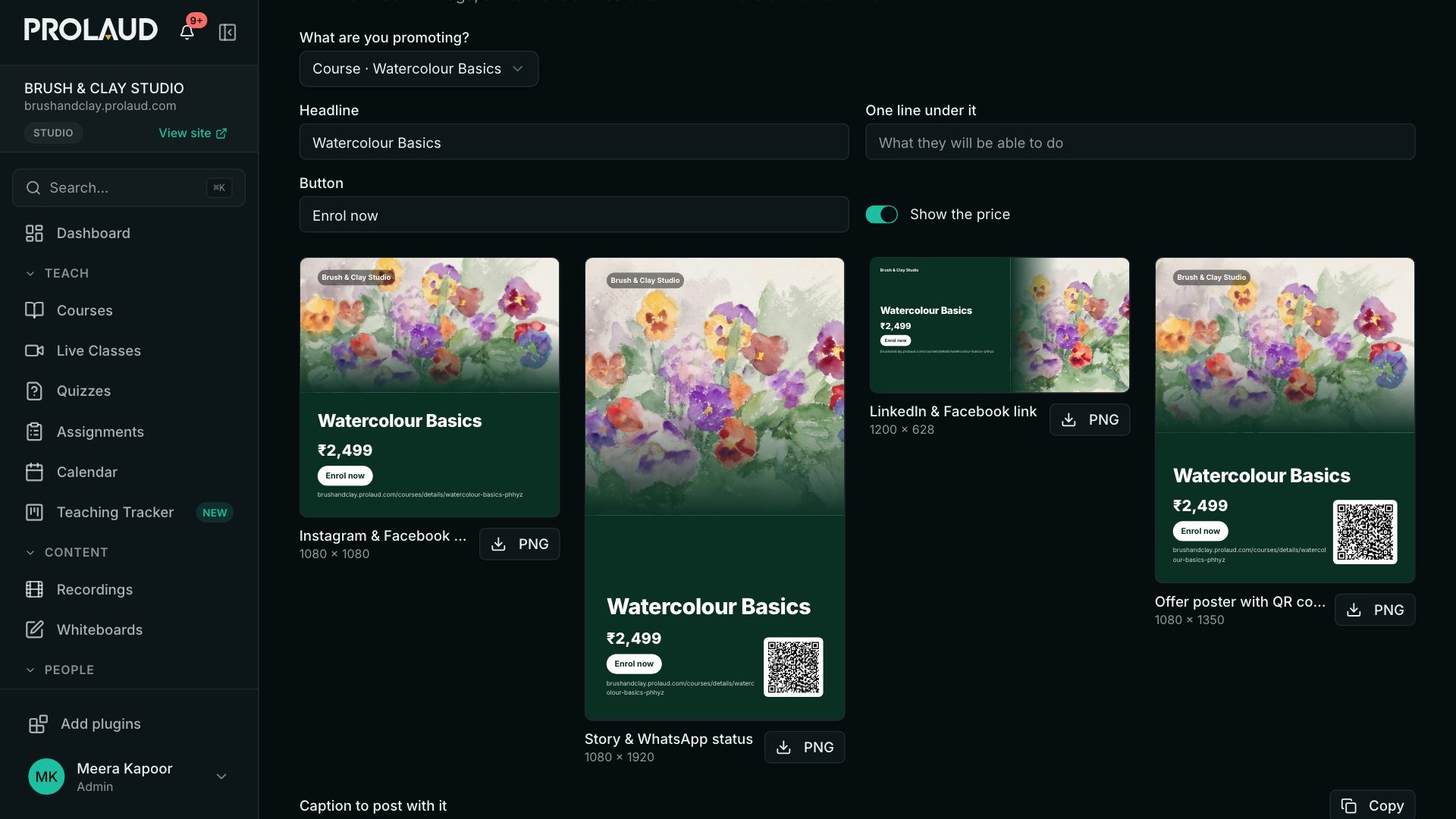Select the Story & WhatsApp status preview

714,489
